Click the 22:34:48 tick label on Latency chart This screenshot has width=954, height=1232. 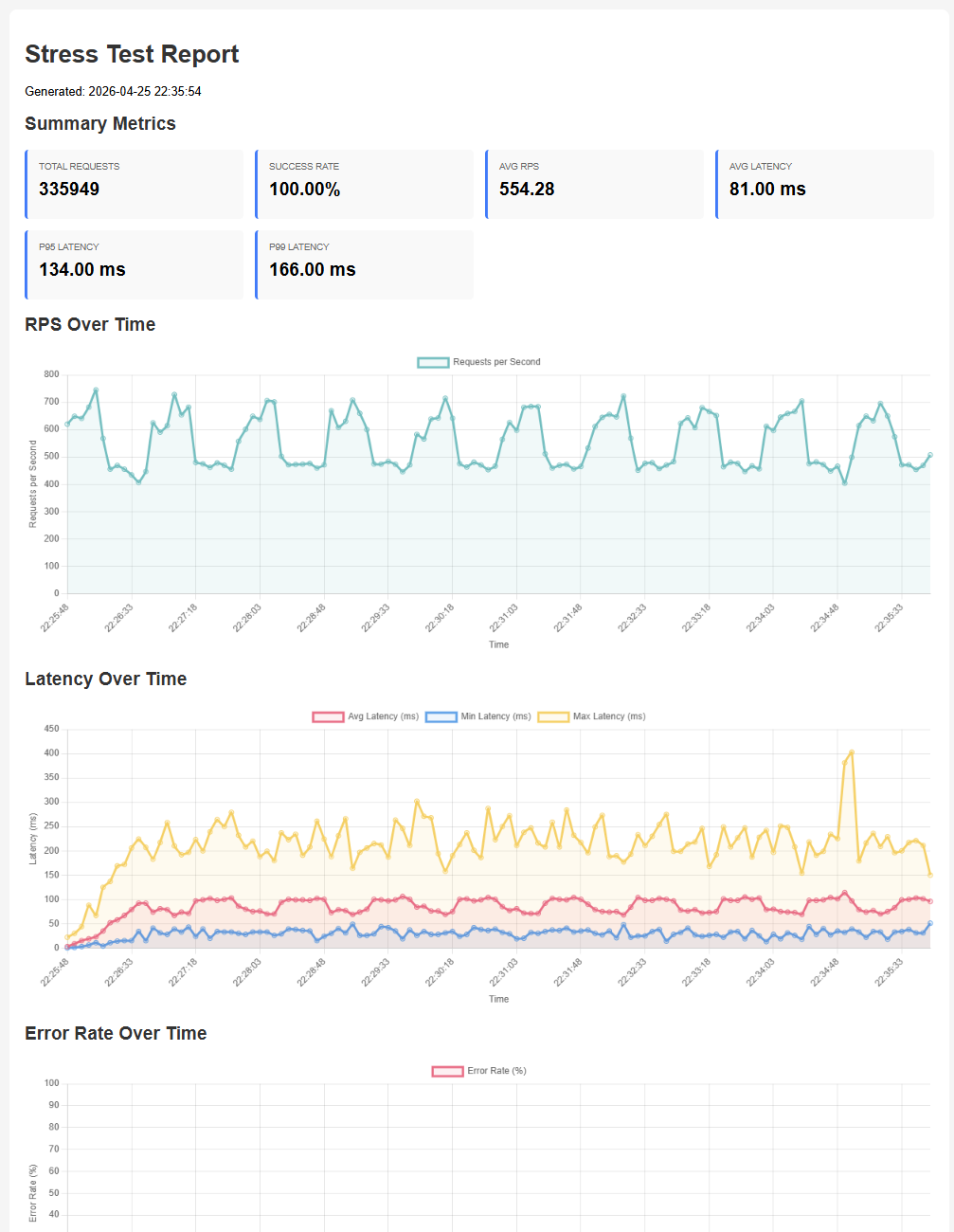824,973
